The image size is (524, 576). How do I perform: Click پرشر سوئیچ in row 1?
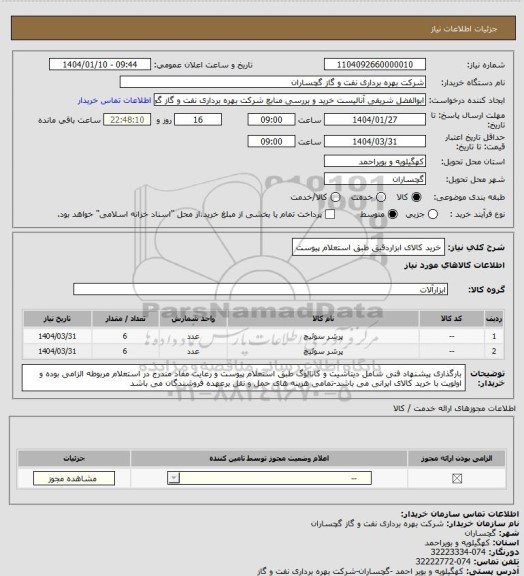(323, 336)
